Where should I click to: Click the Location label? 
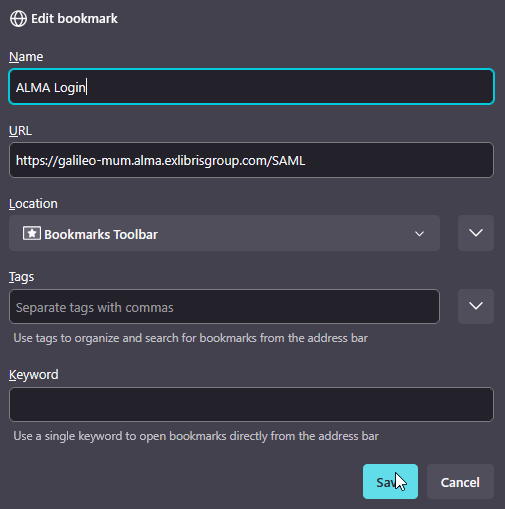[x=33, y=204]
